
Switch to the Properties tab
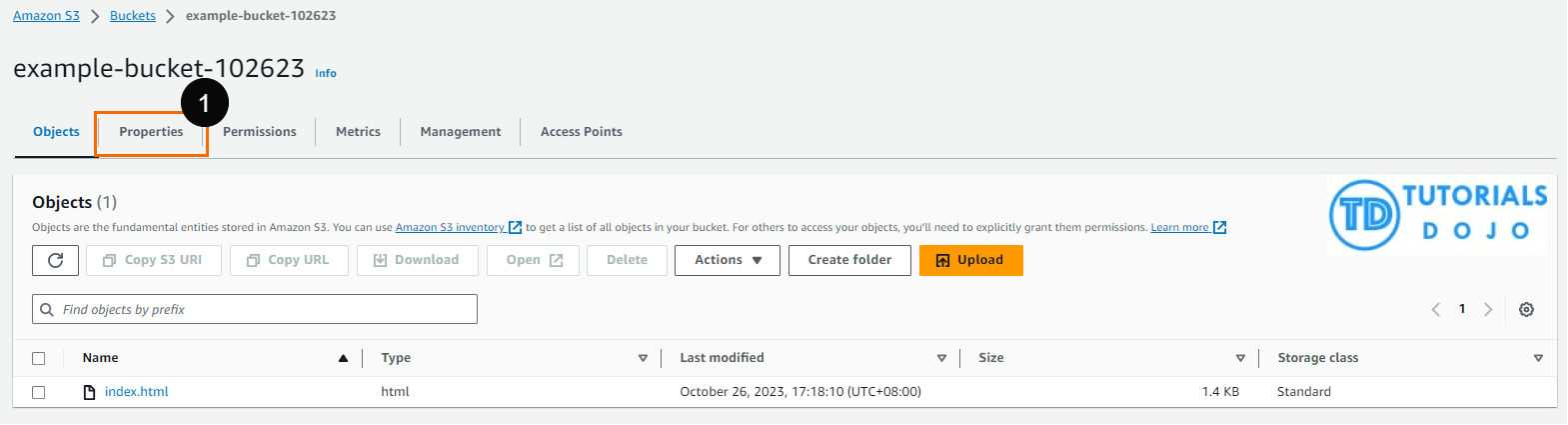[151, 132]
